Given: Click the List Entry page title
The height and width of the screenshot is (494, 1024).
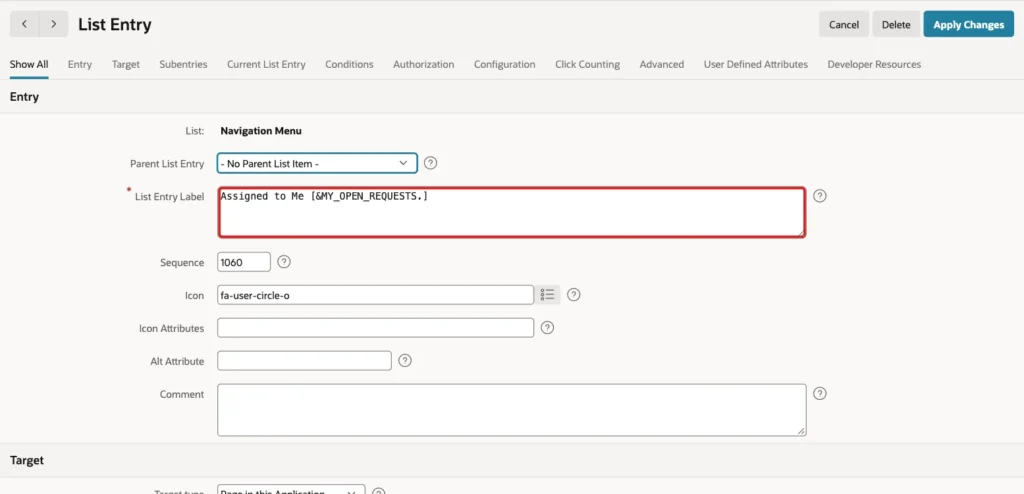Looking at the screenshot, I should point(115,25).
